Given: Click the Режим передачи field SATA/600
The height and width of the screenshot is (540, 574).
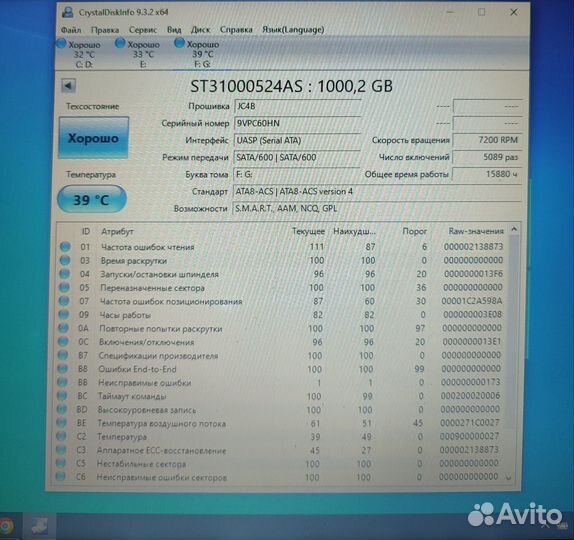Looking at the screenshot, I should (297, 157).
